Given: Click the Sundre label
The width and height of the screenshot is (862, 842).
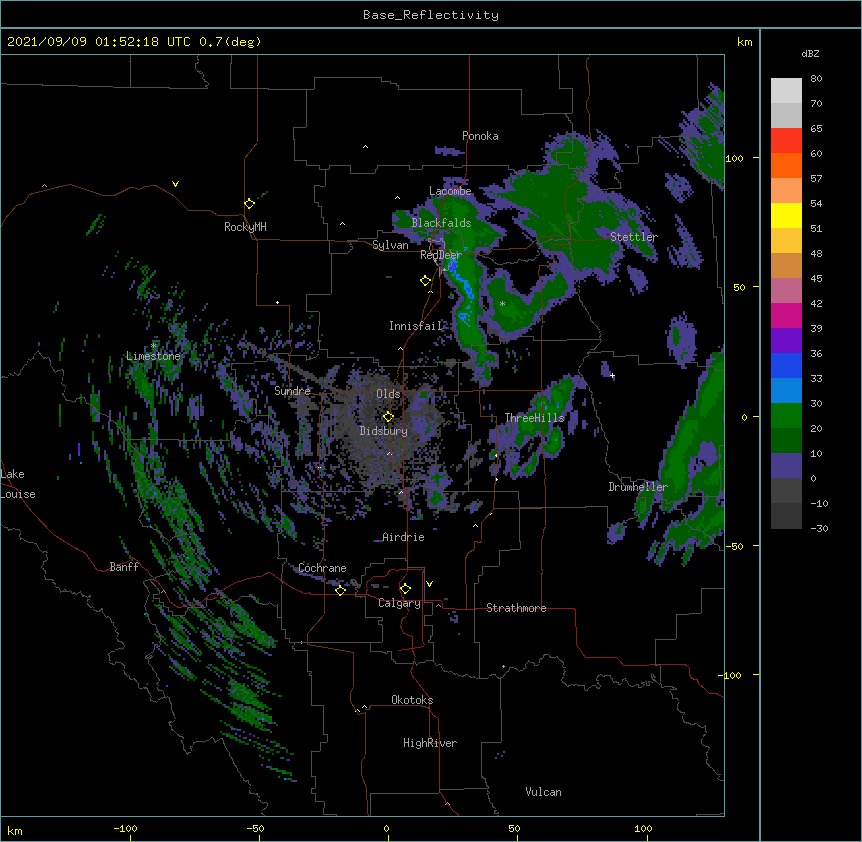Looking at the screenshot, I should [292, 391].
